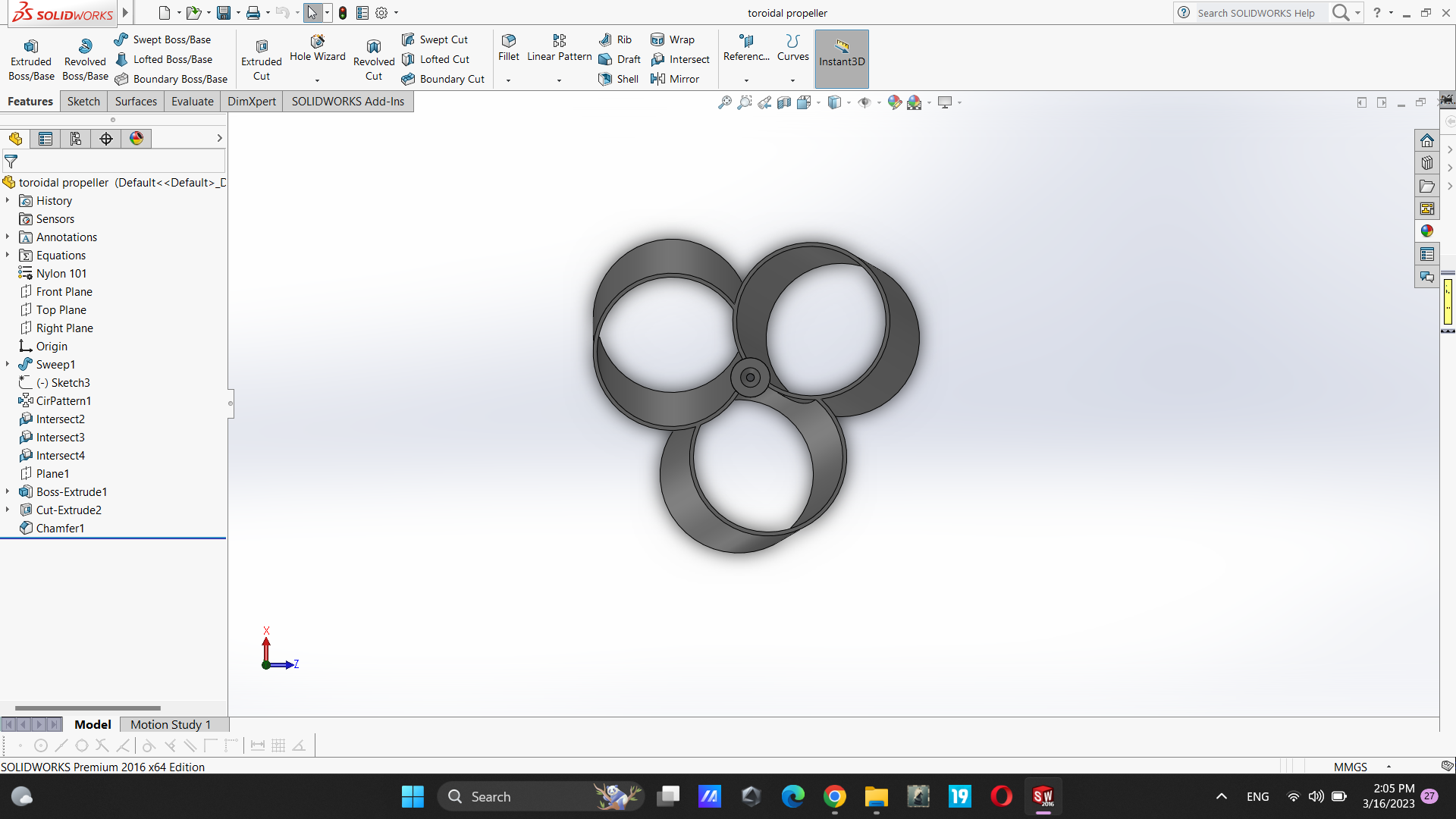Open the Fillet dropdown arrow
The height and width of the screenshot is (819, 1456).
point(509,80)
